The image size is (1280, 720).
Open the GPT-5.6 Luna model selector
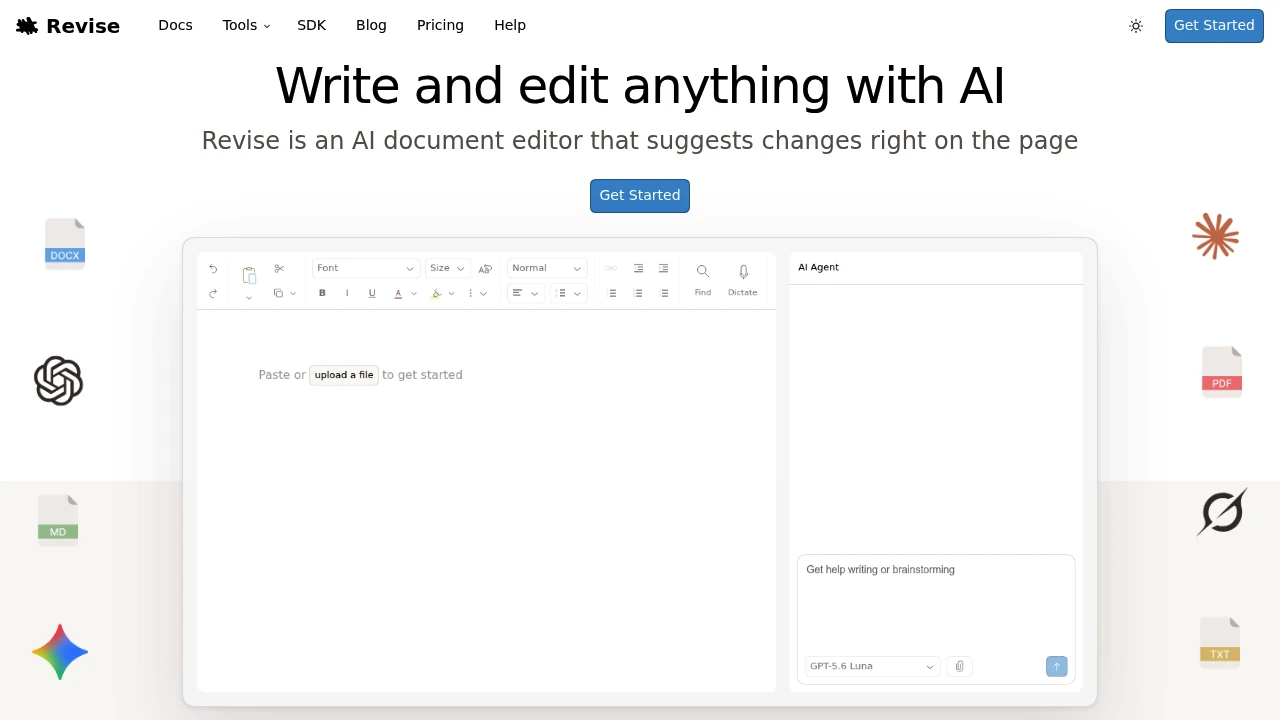872,666
